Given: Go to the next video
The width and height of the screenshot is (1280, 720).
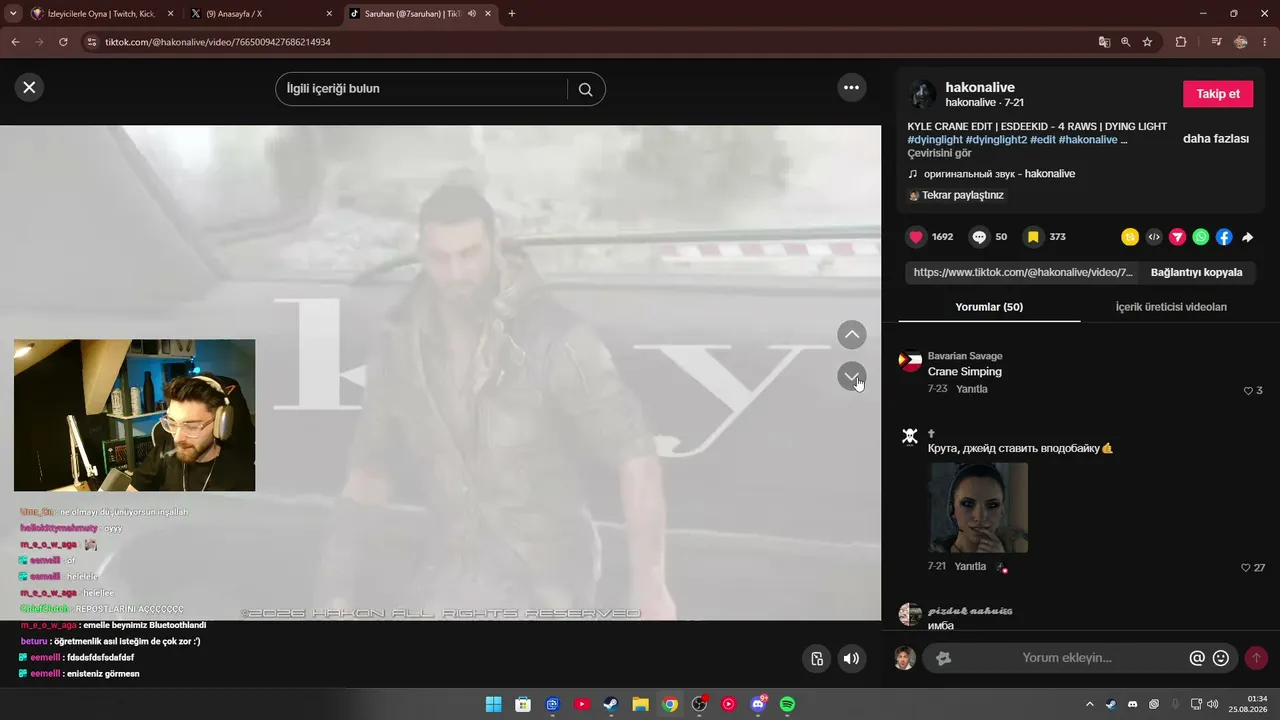Looking at the screenshot, I should coord(851,376).
